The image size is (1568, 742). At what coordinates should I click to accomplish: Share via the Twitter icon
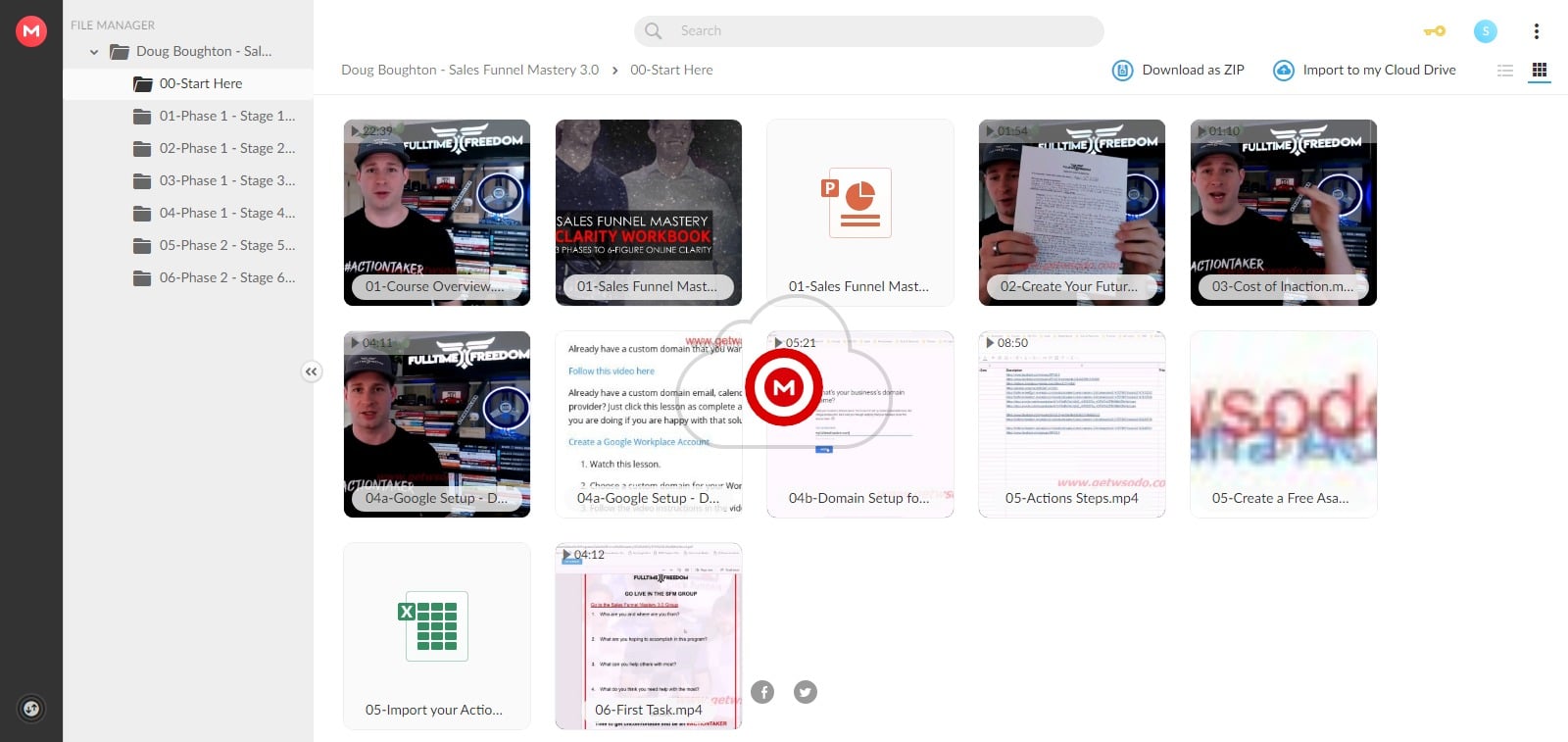(805, 692)
